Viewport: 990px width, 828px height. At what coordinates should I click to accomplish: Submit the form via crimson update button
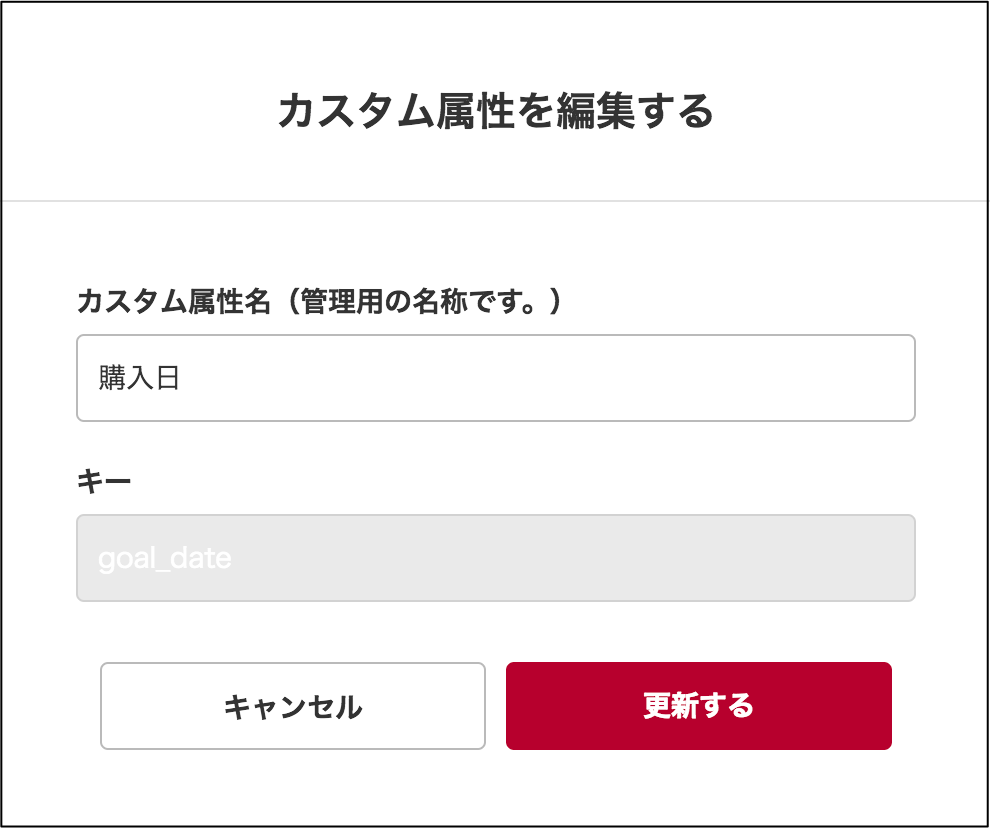[x=699, y=705]
